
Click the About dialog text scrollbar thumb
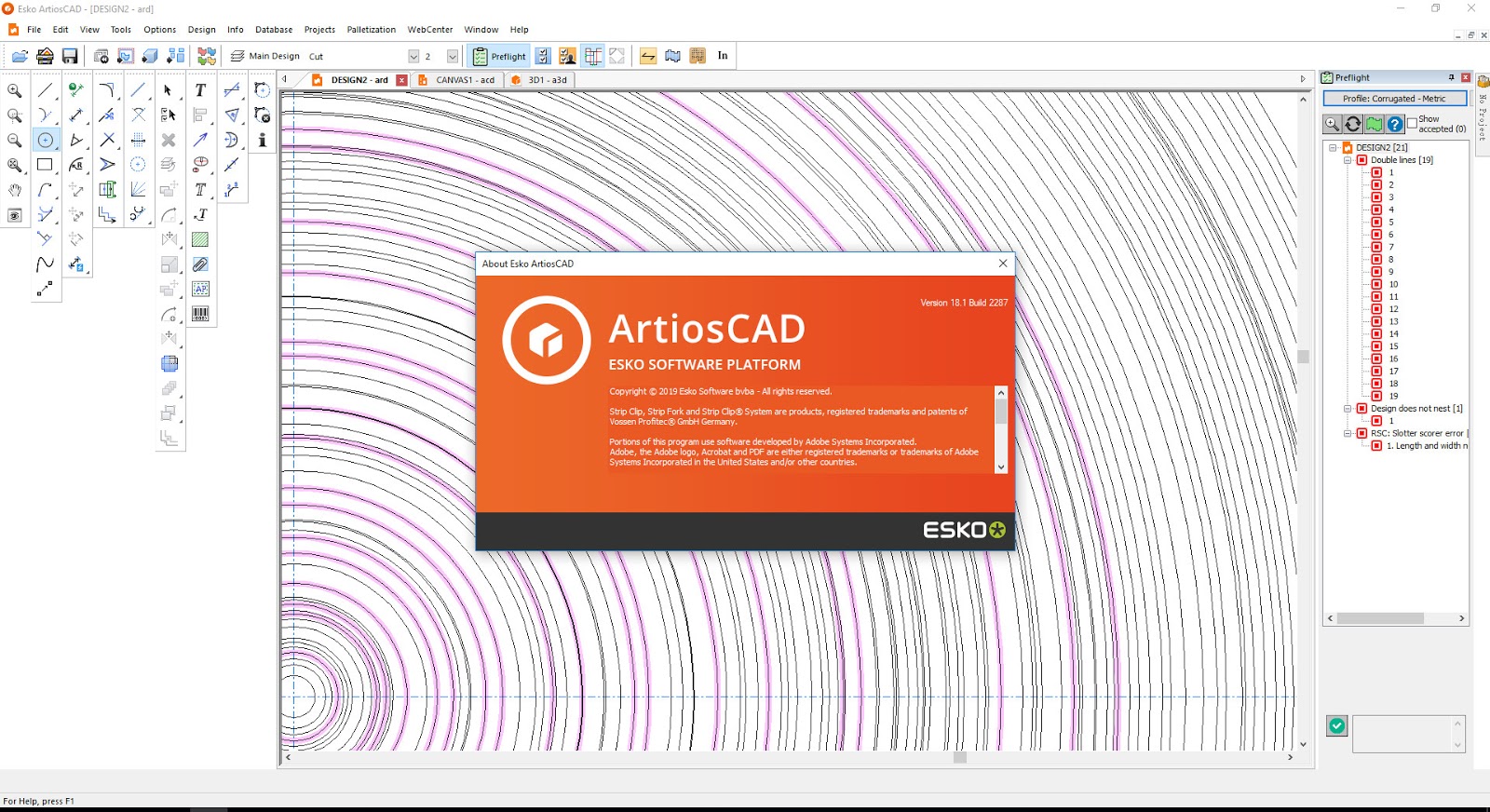tap(1001, 411)
